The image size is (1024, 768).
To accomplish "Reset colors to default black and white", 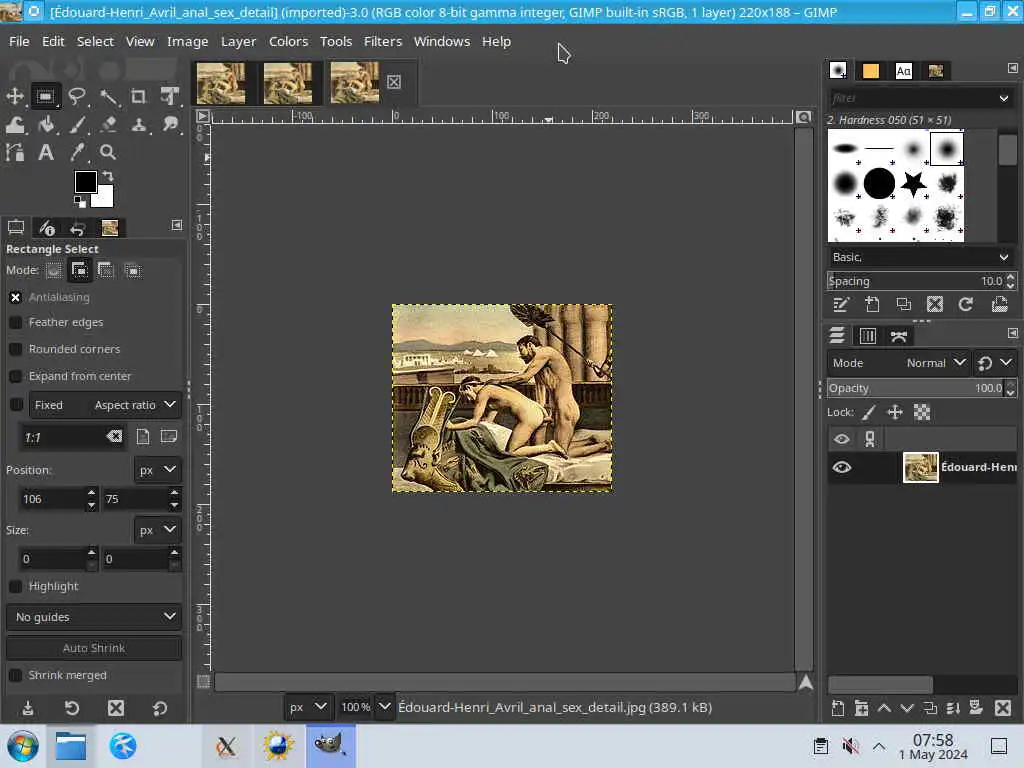I will [x=79, y=202].
